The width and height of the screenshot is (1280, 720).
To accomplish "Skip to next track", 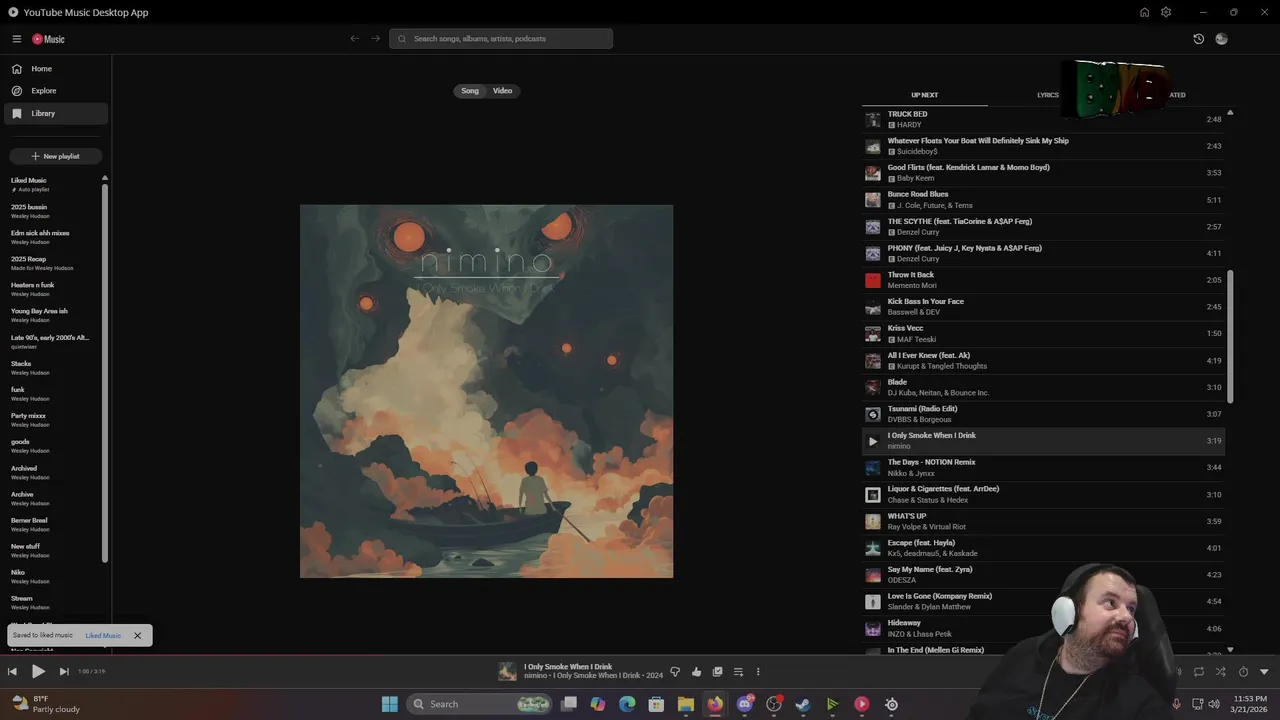I will [x=63, y=672].
